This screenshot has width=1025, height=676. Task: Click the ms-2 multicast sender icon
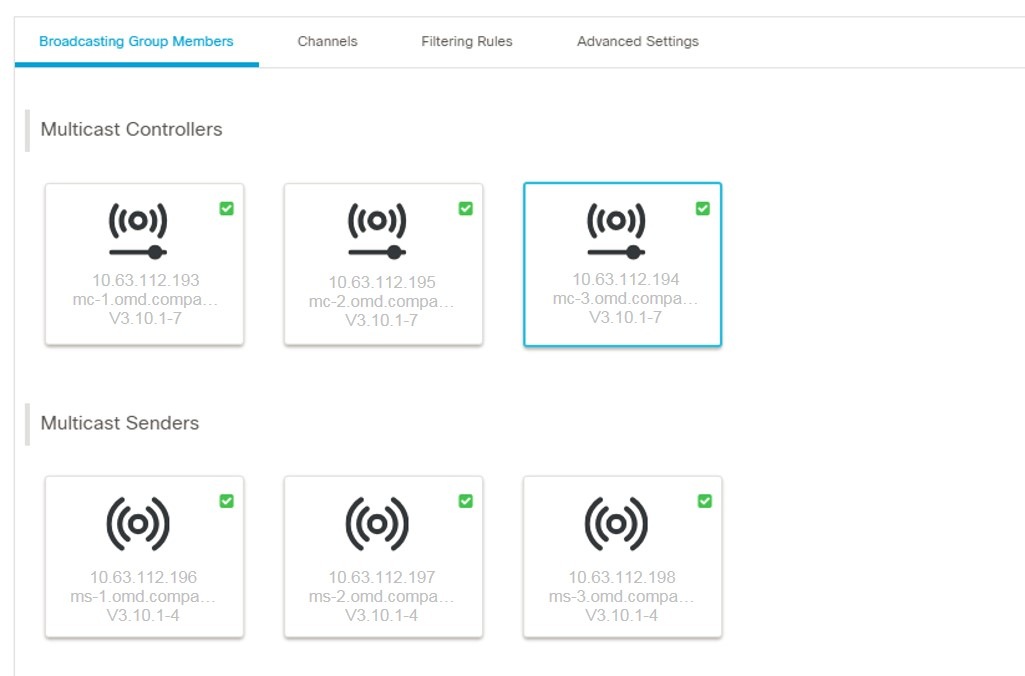pos(377,524)
